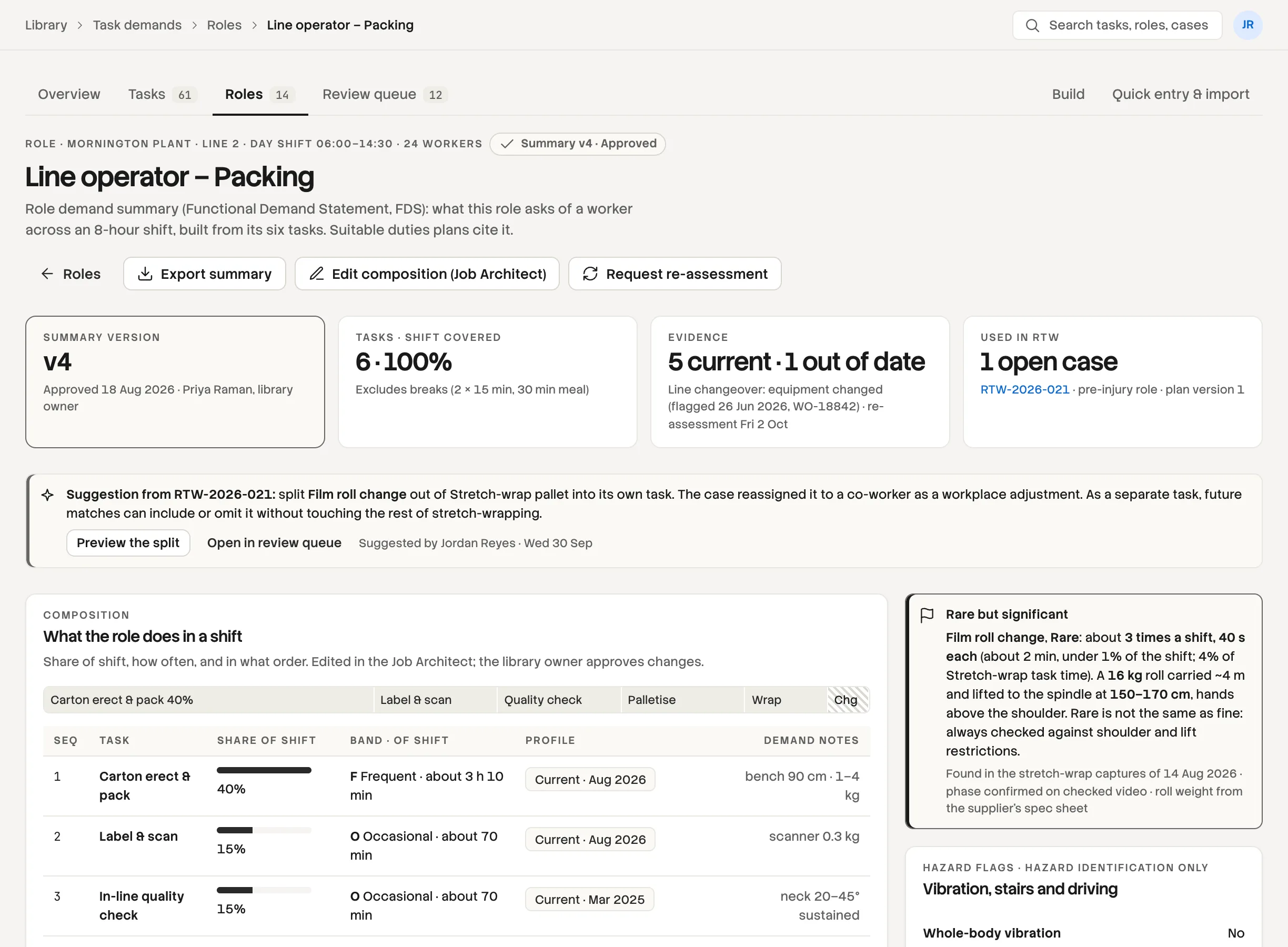Click Edit composition (Job Architect) button

coord(427,274)
